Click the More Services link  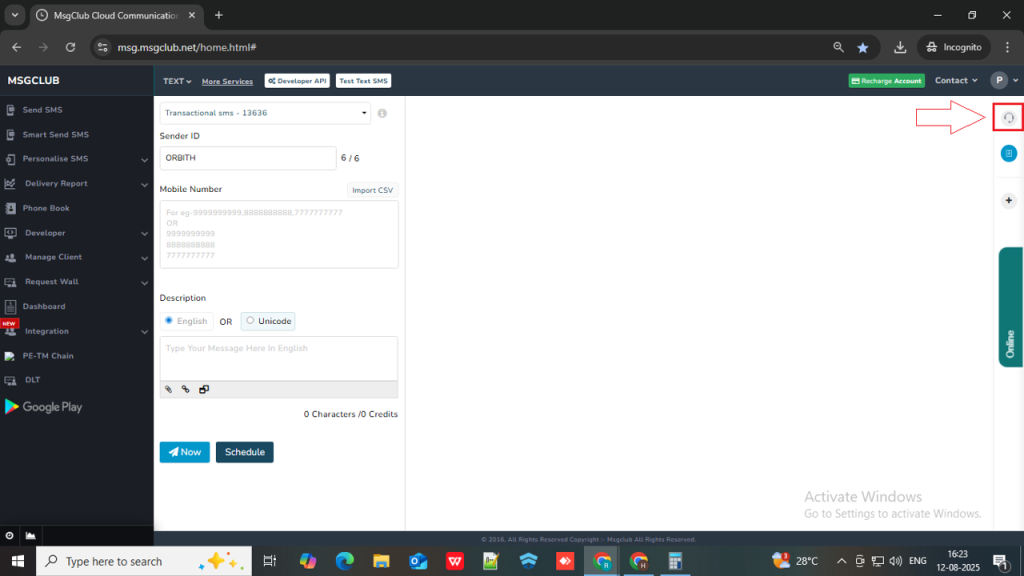(x=227, y=82)
